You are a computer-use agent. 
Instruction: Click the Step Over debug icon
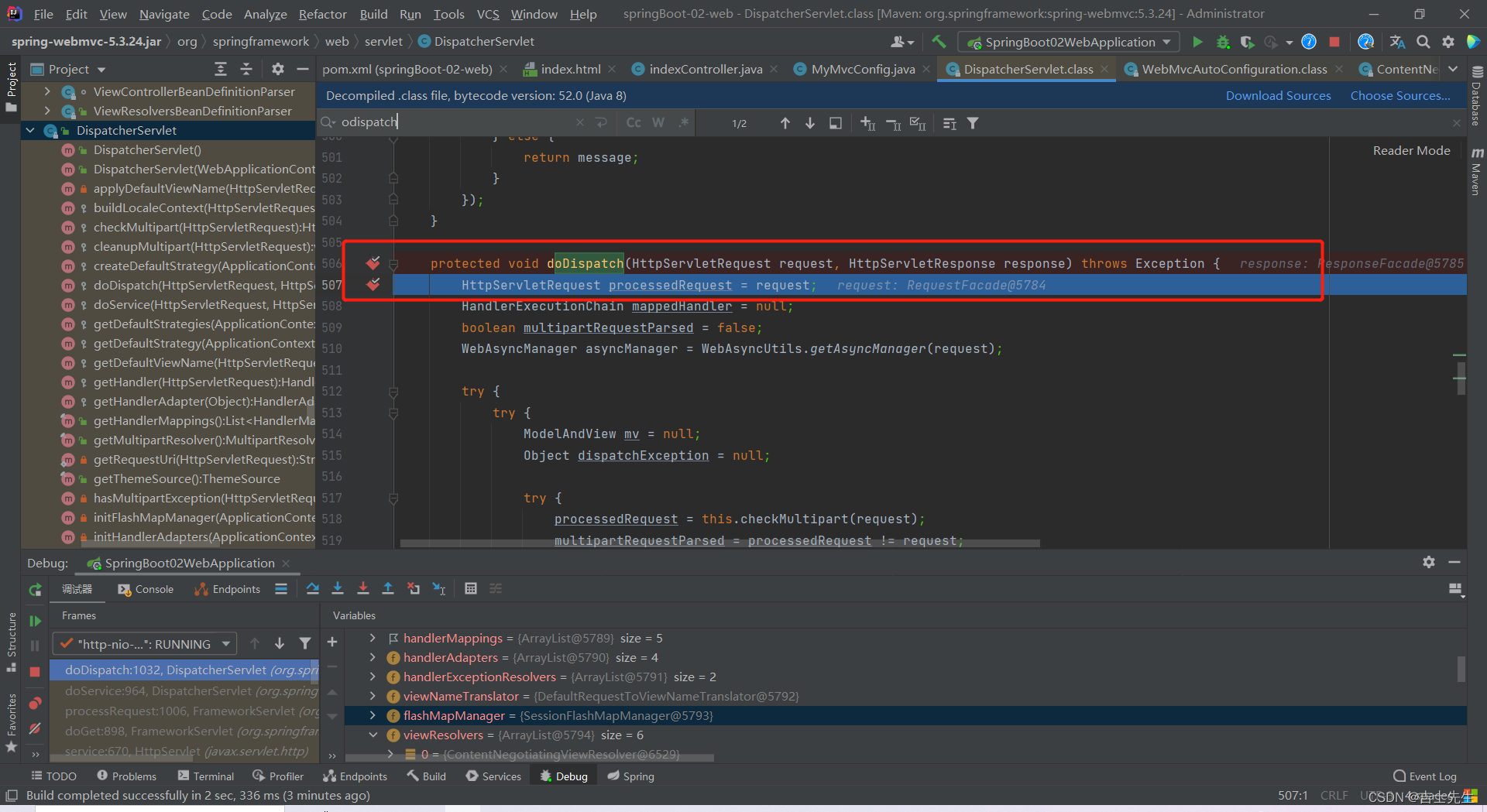tap(312, 589)
